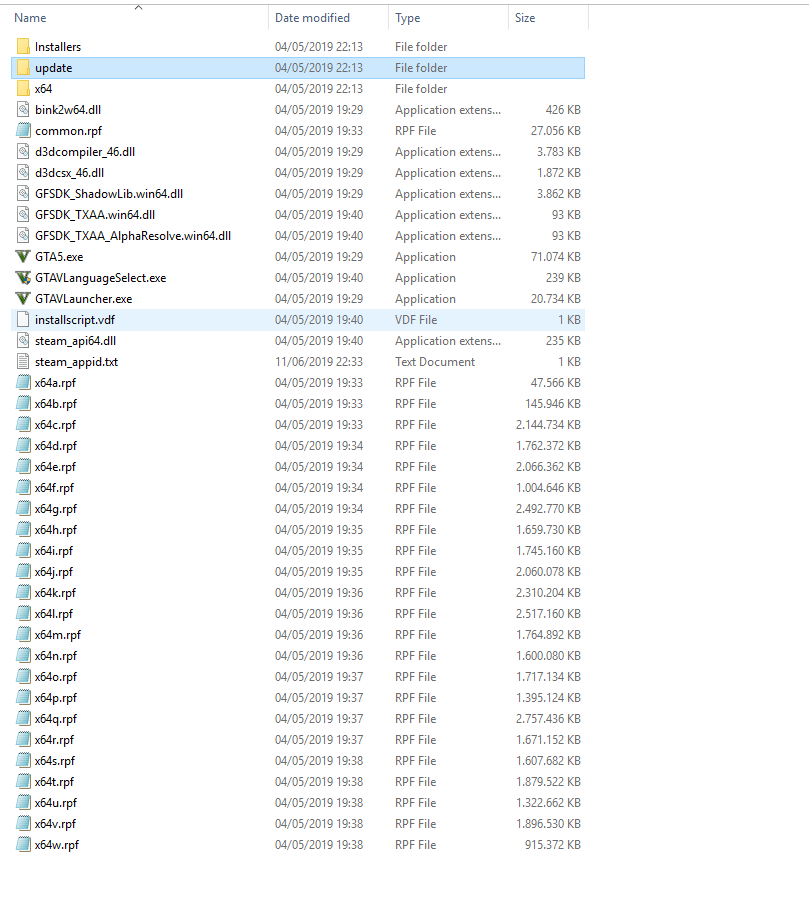
Task: Click the 2.517.160 KB size of x64l.rpf
Action: [548, 614]
